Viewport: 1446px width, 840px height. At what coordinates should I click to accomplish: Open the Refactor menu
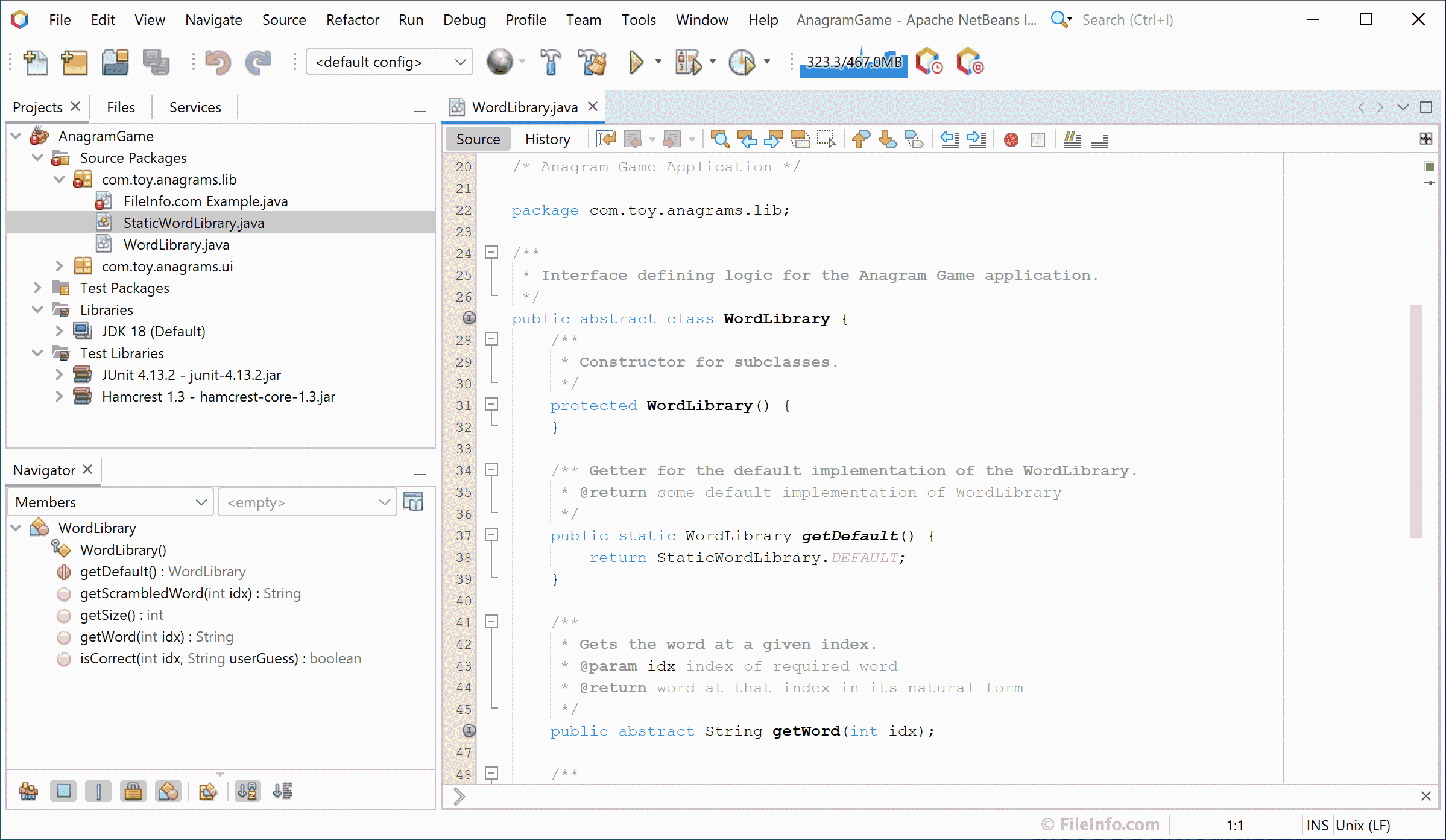click(x=353, y=19)
